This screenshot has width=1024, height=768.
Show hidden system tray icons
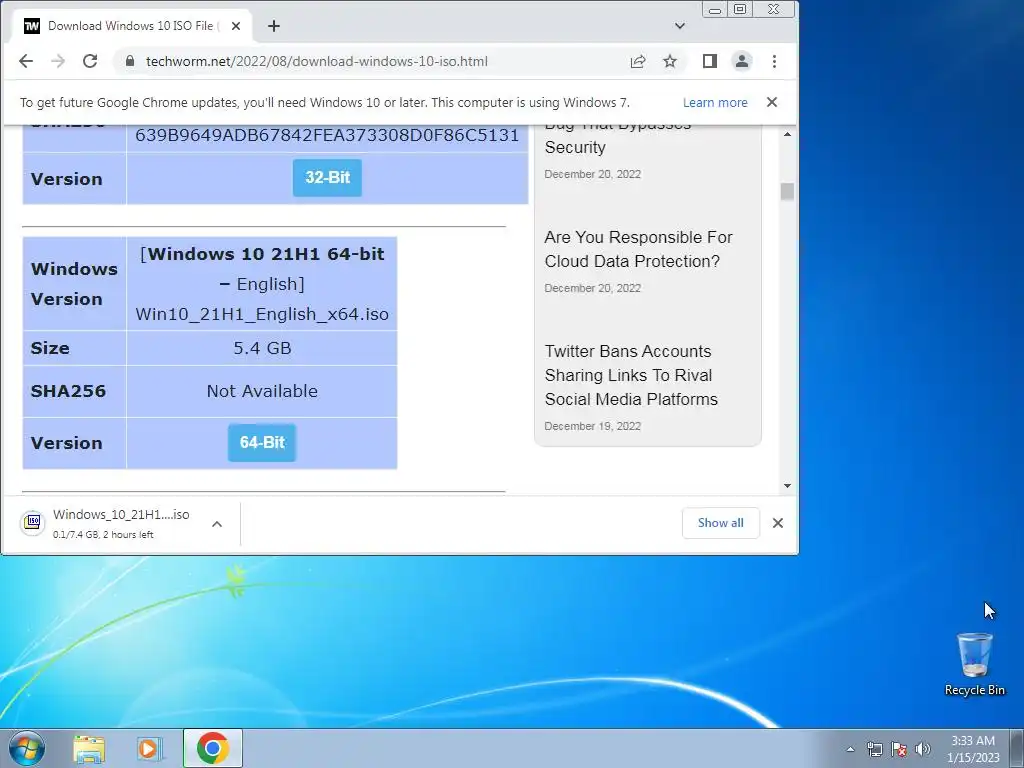(x=850, y=749)
